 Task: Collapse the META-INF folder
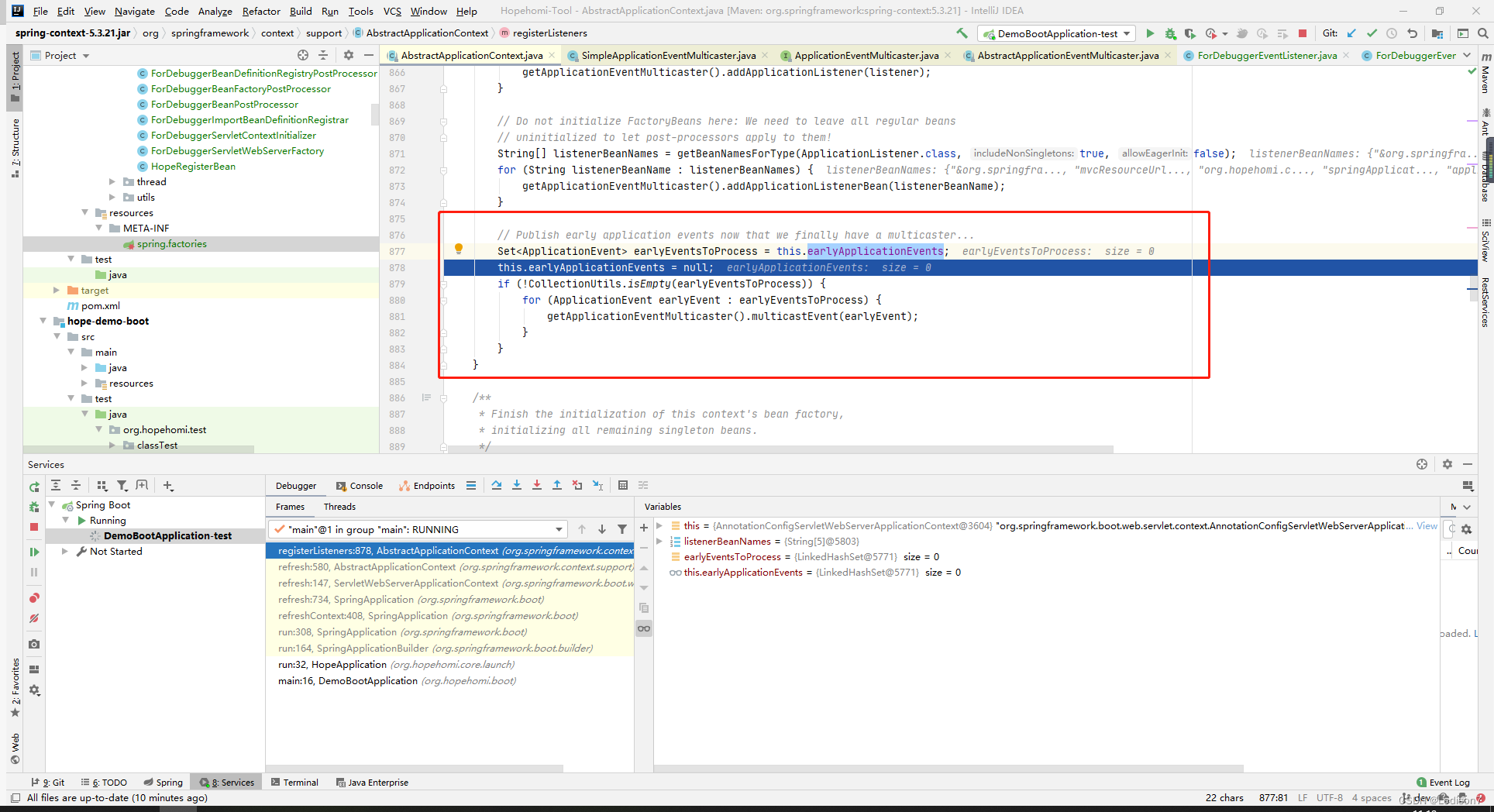click(x=98, y=228)
